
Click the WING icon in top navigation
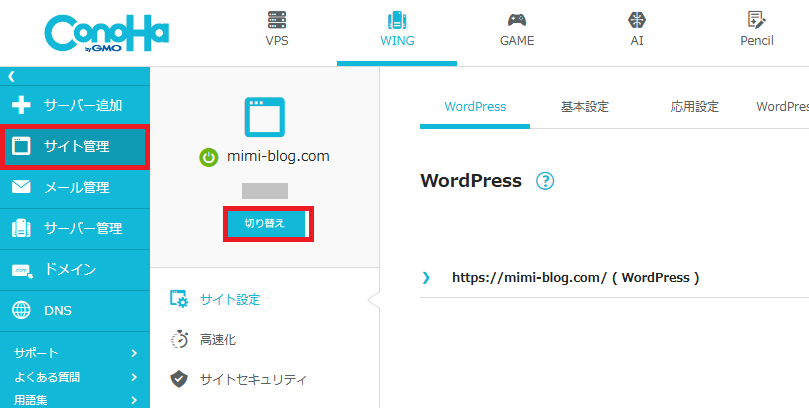click(x=397, y=20)
